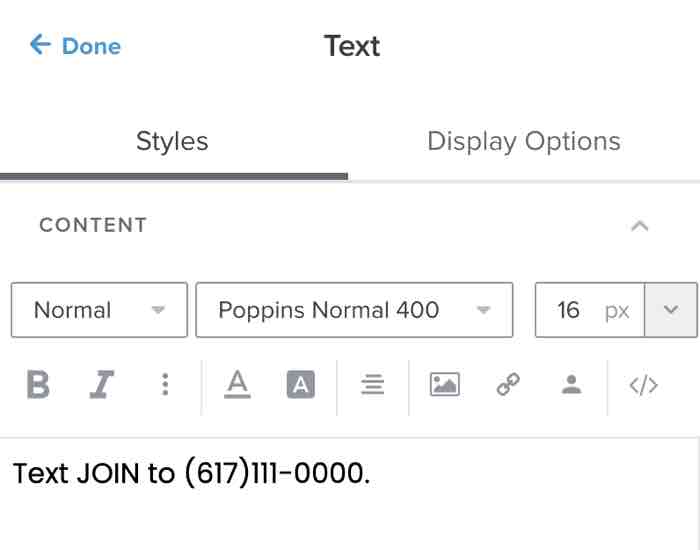
Task: Open the Normal paragraph style dropdown
Action: 99,310
